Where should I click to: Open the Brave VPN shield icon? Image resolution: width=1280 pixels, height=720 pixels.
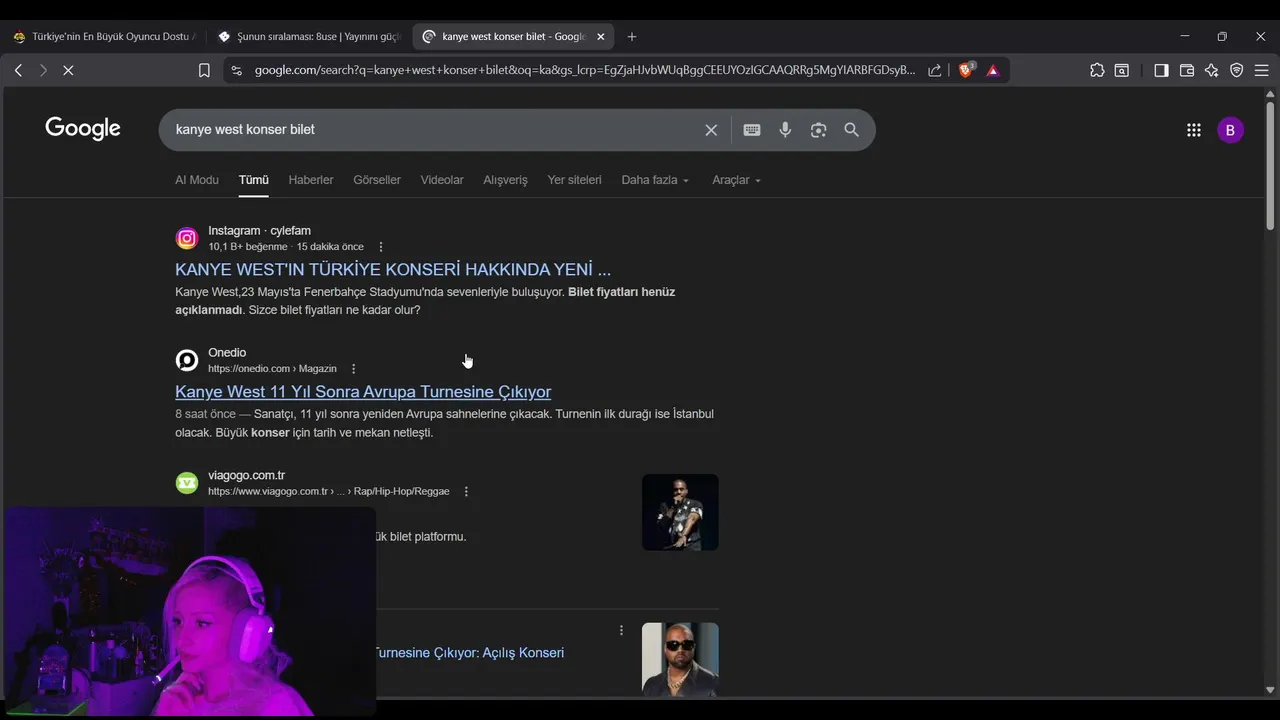click(x=1237, y=70)
